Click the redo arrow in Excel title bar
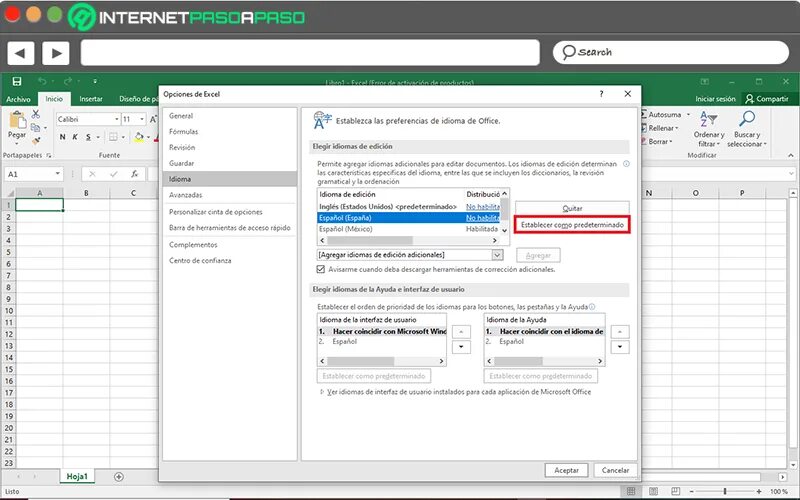The image size is (800, 500). (x=67, y=81)
